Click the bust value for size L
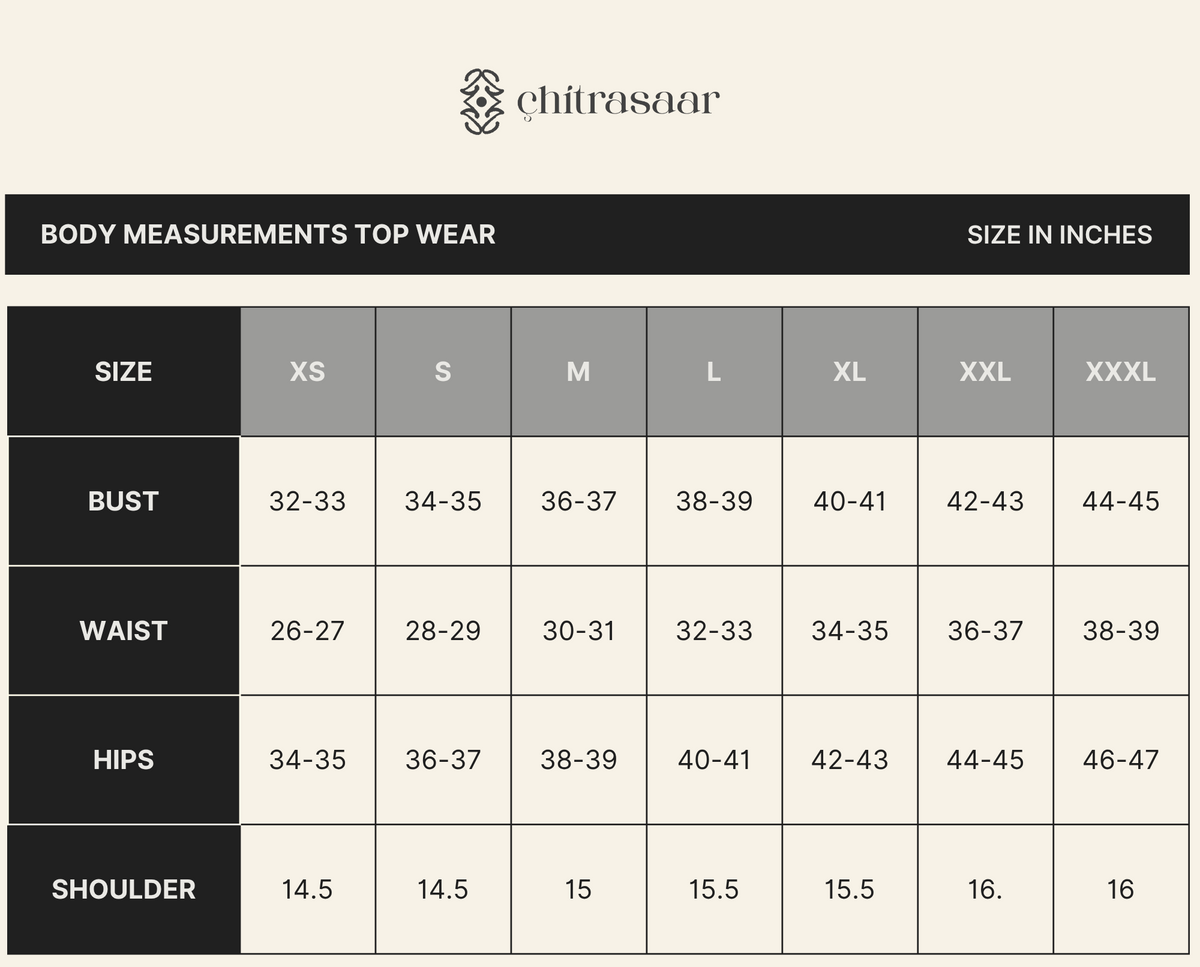Image resolution: width=1200 pixels, height=967 pixels. pyautogui.click(x=714, y=501)
